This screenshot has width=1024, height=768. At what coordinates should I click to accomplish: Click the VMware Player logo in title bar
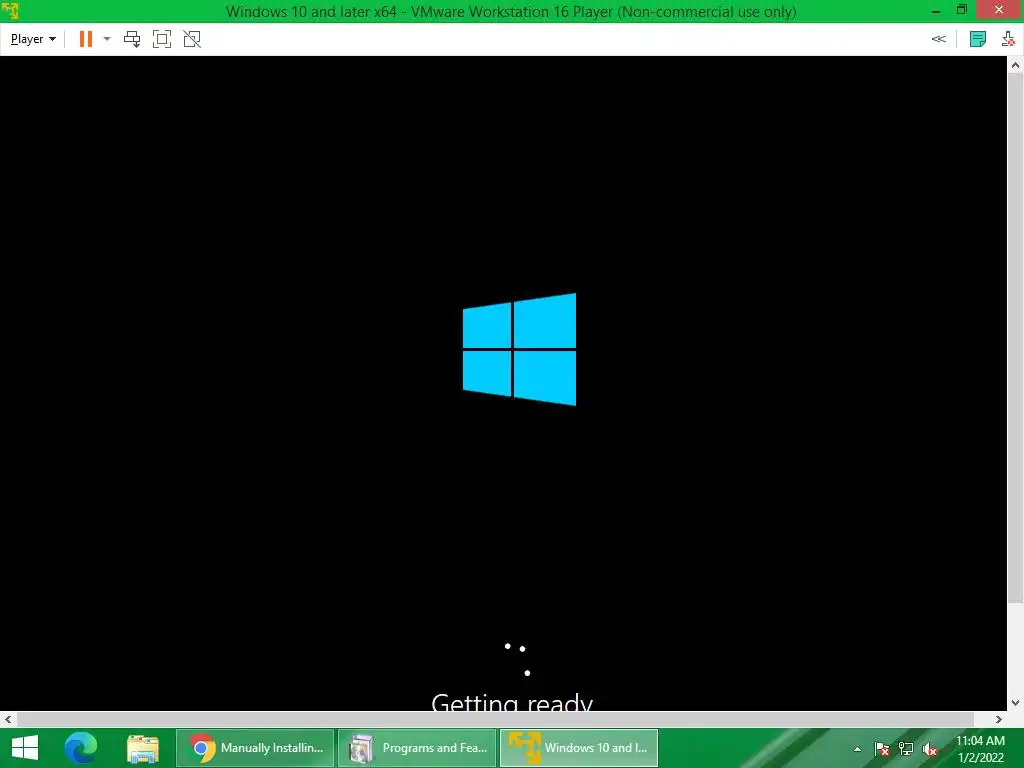point(10,11)
